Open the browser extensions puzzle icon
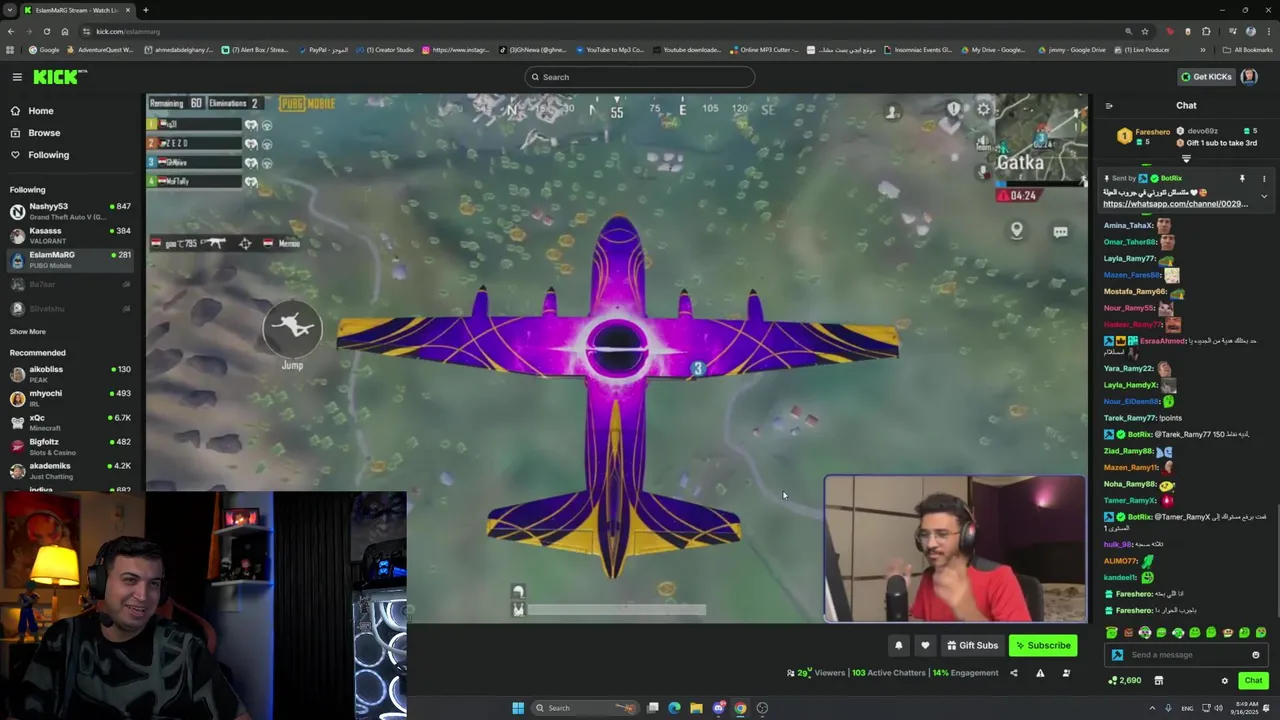The height and width of the screenshot is (720, 1280). 1206,31
